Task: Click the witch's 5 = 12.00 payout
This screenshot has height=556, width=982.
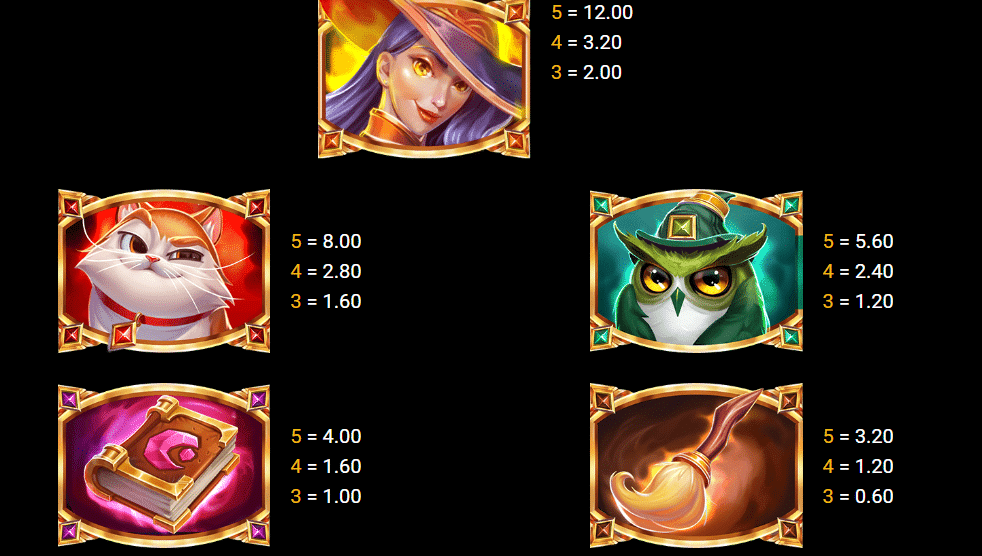Action: pyautogui.click(x=592, y=13)
